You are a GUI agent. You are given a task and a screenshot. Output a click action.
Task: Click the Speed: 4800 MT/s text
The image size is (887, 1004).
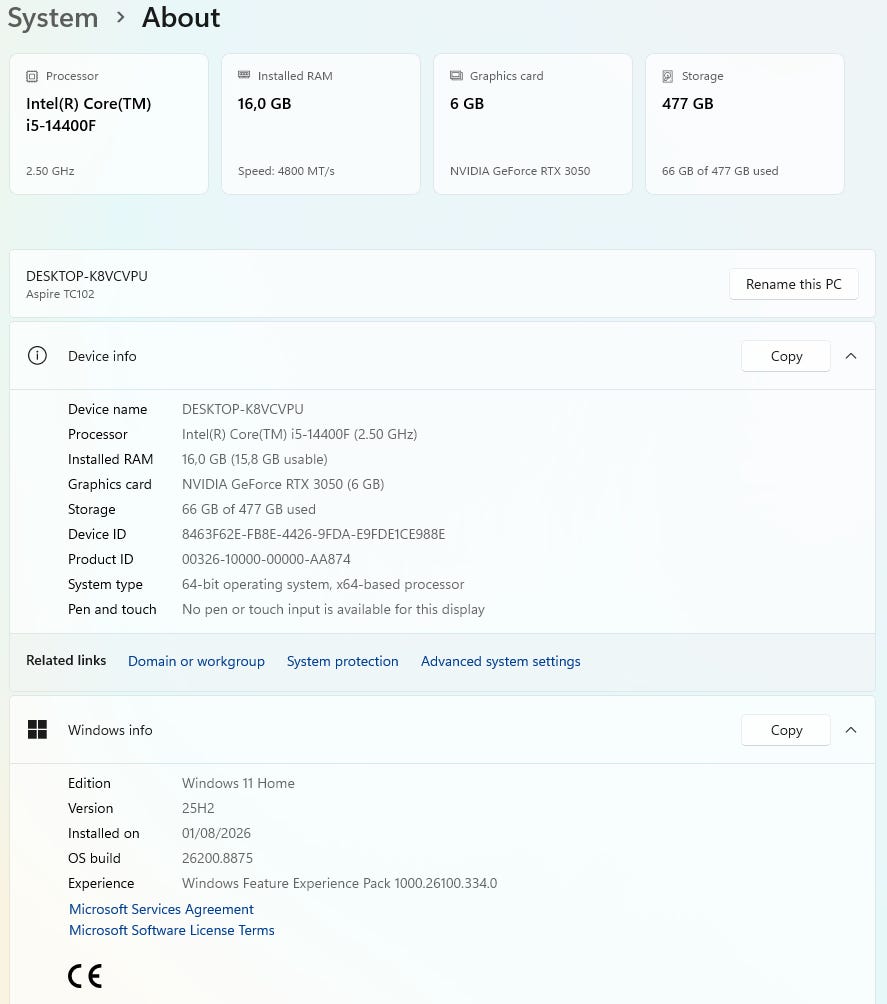pos(286,171)
